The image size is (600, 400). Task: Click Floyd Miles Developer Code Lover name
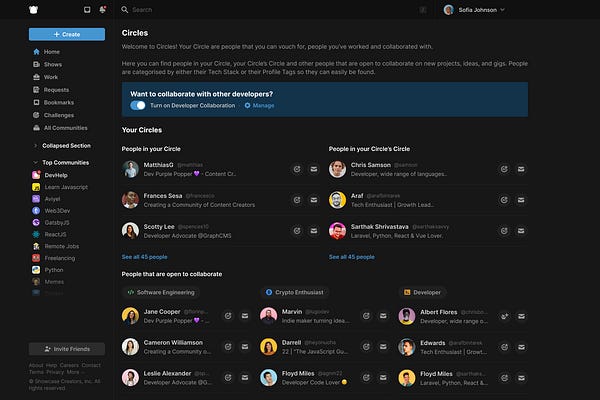[x=298, y=374]
